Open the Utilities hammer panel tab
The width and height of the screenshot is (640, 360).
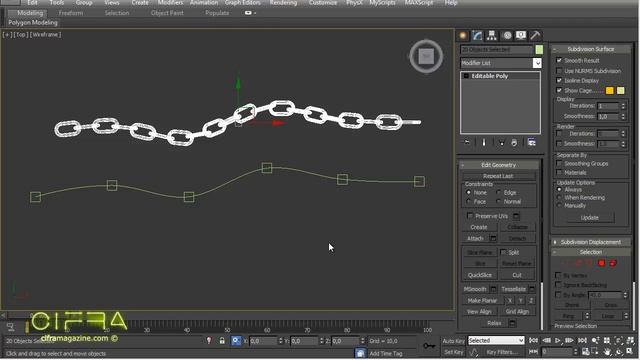(x=535, y=36)
